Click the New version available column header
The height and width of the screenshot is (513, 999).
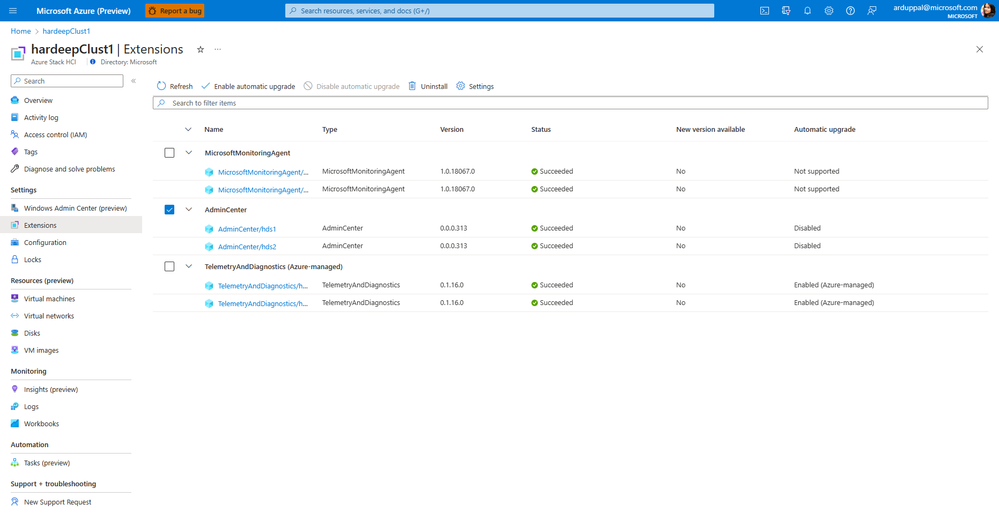710,129
